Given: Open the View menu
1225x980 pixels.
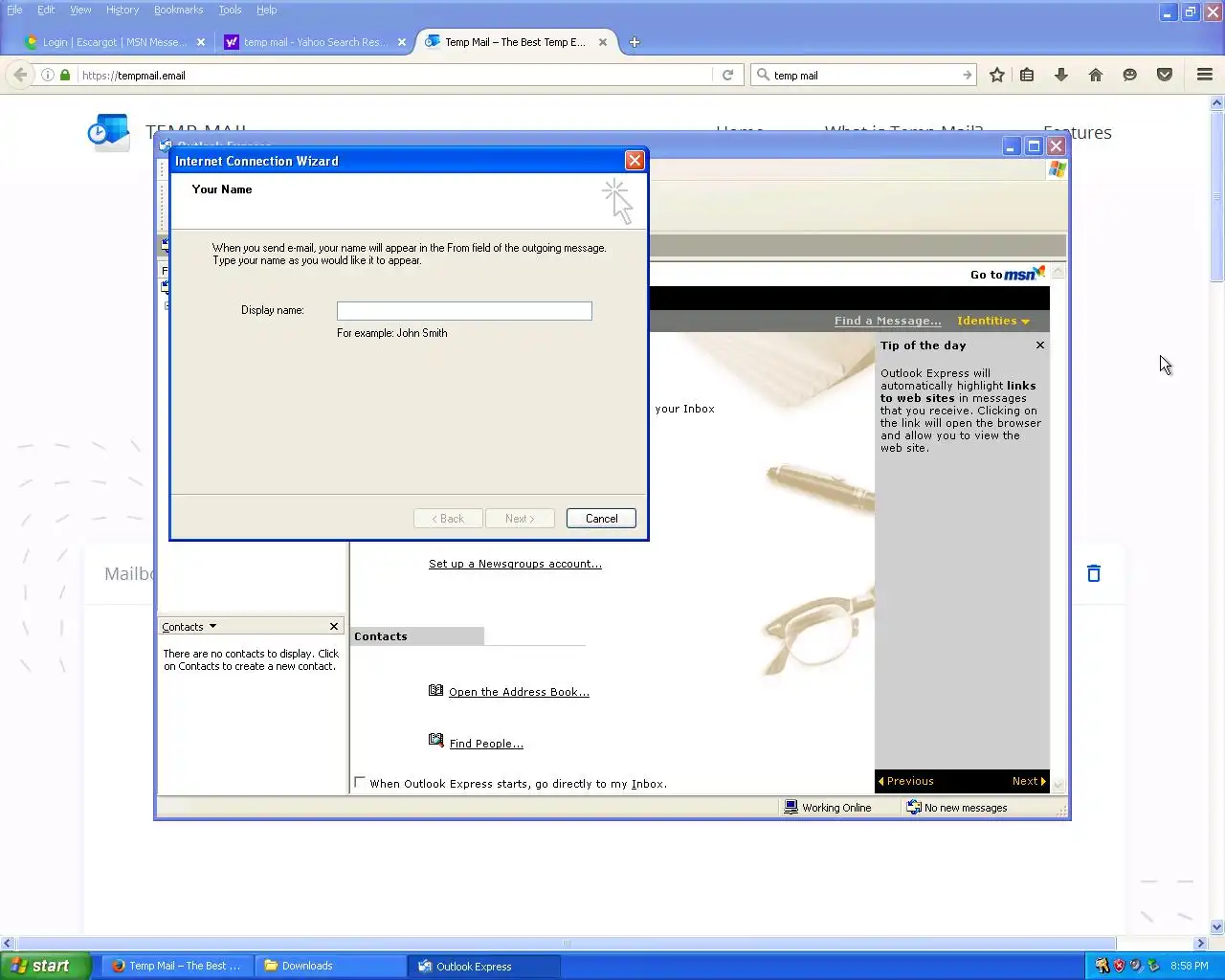Looking at the screenshot, I should [80, 10].
